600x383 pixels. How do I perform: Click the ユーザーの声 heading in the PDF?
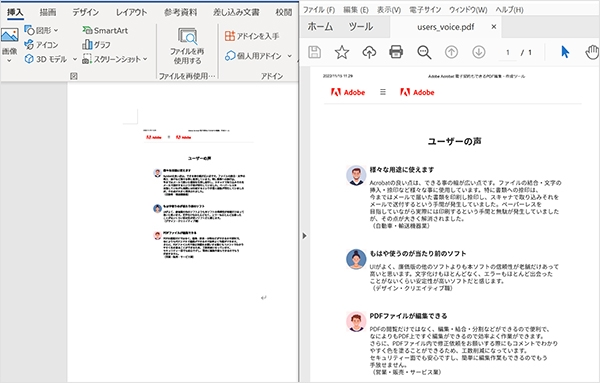point(454,141)
